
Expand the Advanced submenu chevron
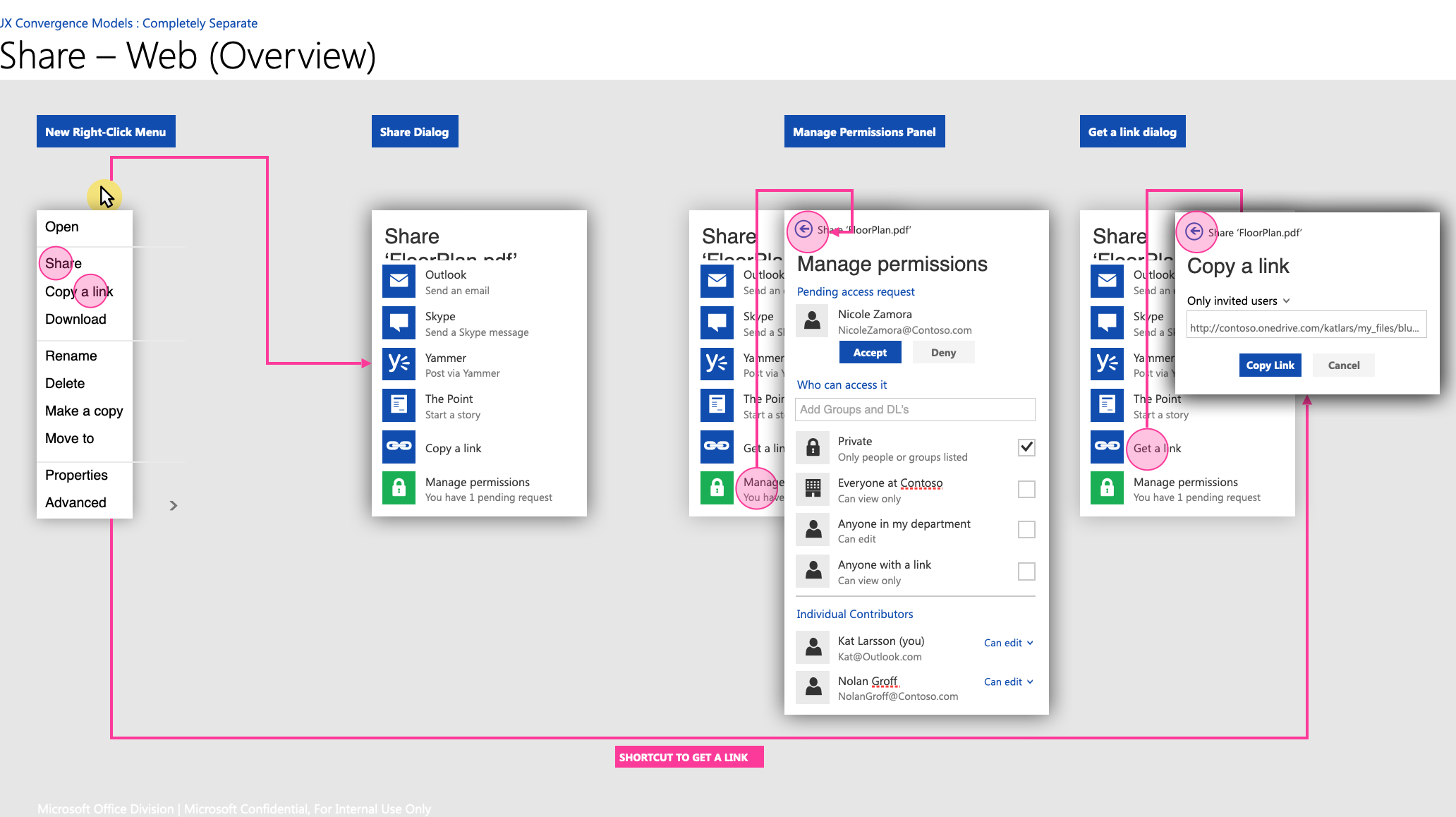[x=174, y=505]
